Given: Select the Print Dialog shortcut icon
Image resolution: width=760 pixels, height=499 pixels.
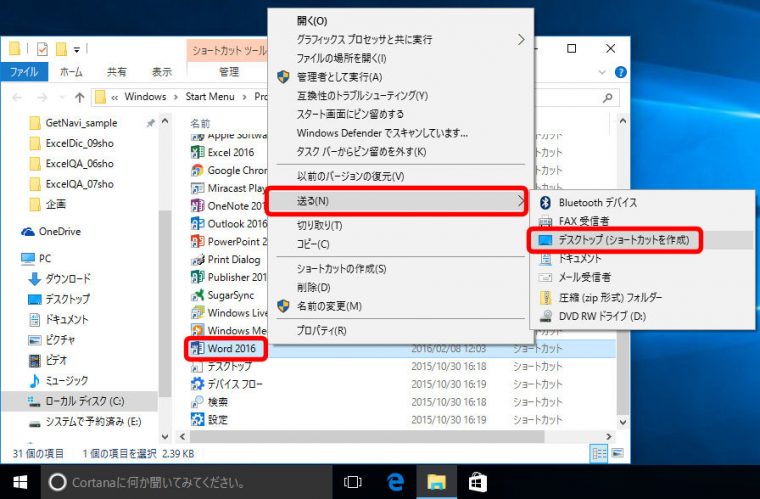Looking at the screenshot, I should pos(197,260).
